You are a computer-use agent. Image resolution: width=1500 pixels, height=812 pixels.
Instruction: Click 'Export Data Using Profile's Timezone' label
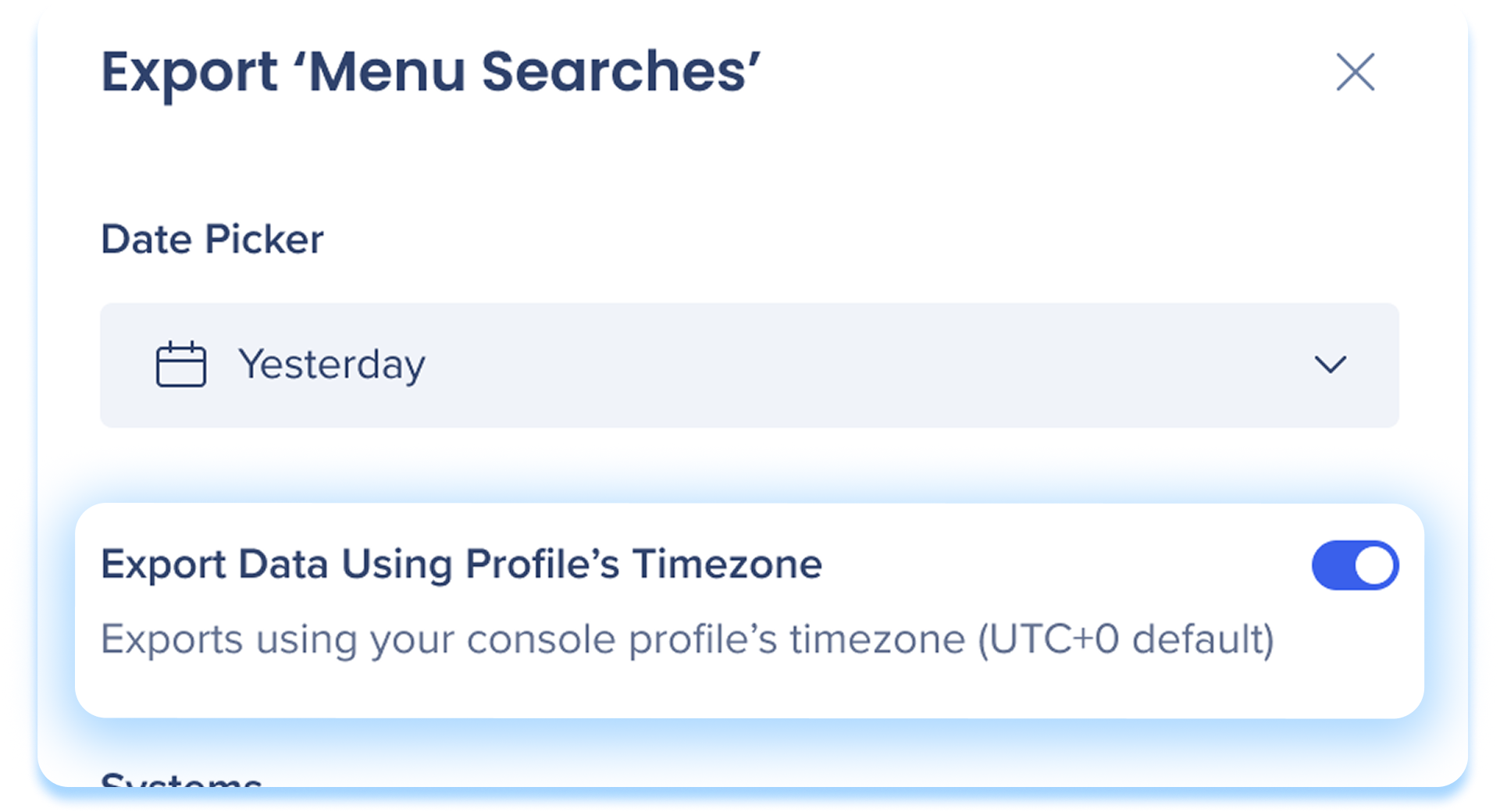coord(461,564)
